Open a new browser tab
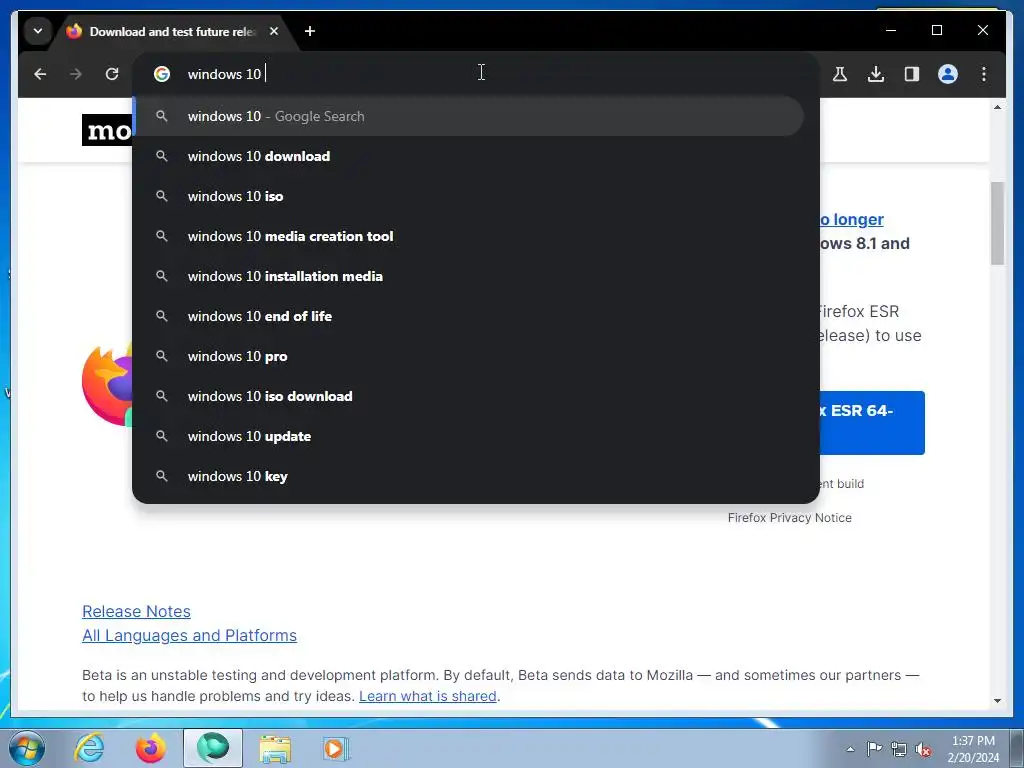This screenshot has height=768, width=1024. 310,31
